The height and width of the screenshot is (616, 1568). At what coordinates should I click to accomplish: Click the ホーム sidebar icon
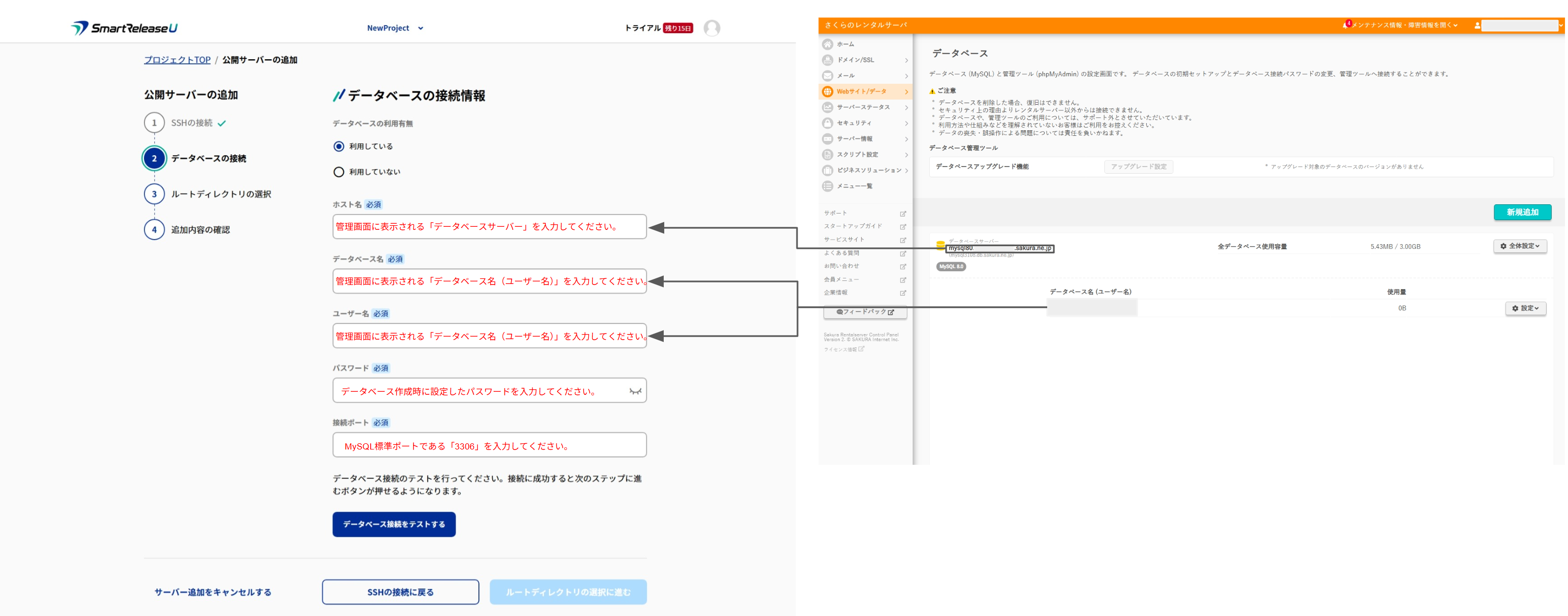coord(827,44)
